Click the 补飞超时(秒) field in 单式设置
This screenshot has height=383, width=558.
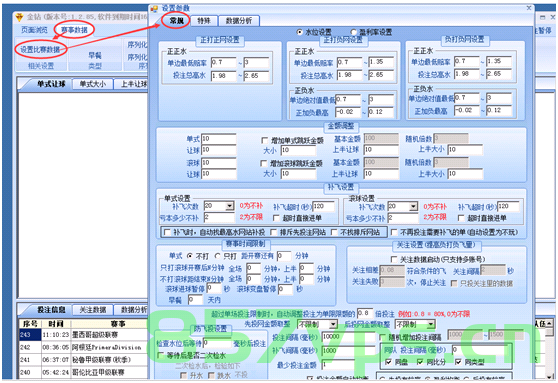click(323, 206)
